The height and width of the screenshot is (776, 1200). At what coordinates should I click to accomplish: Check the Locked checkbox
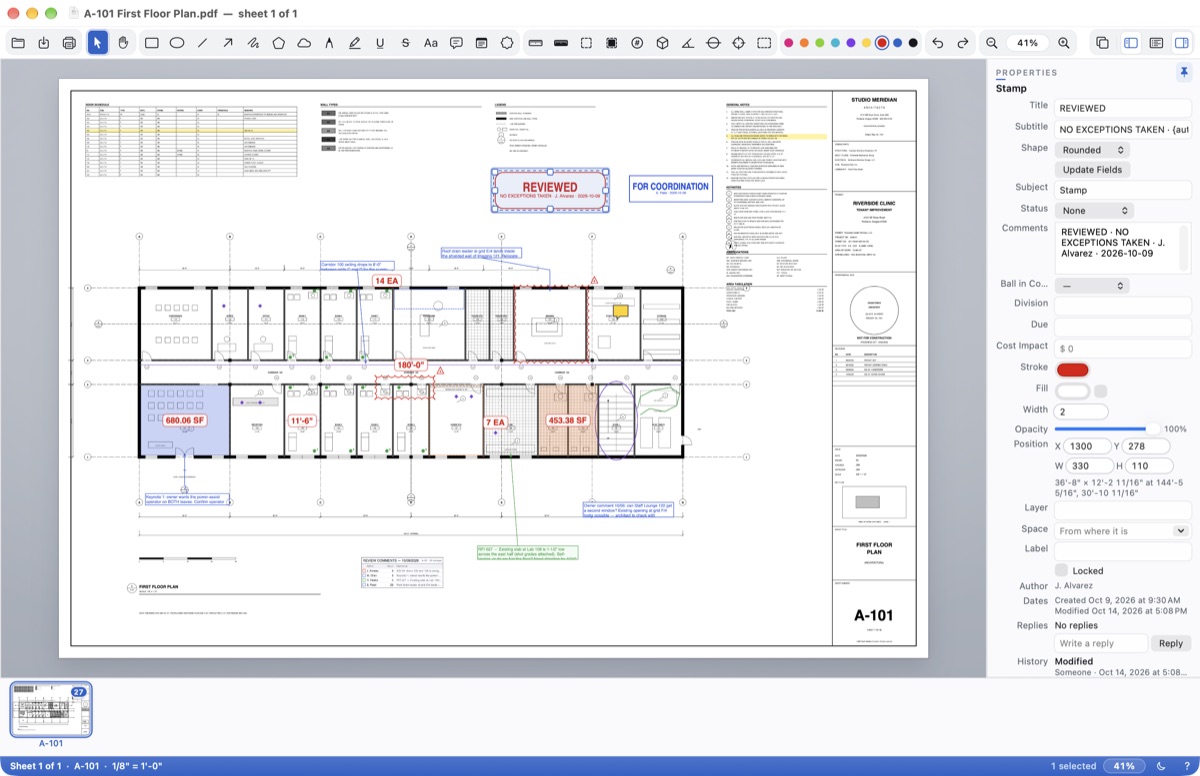point(1062,570)
